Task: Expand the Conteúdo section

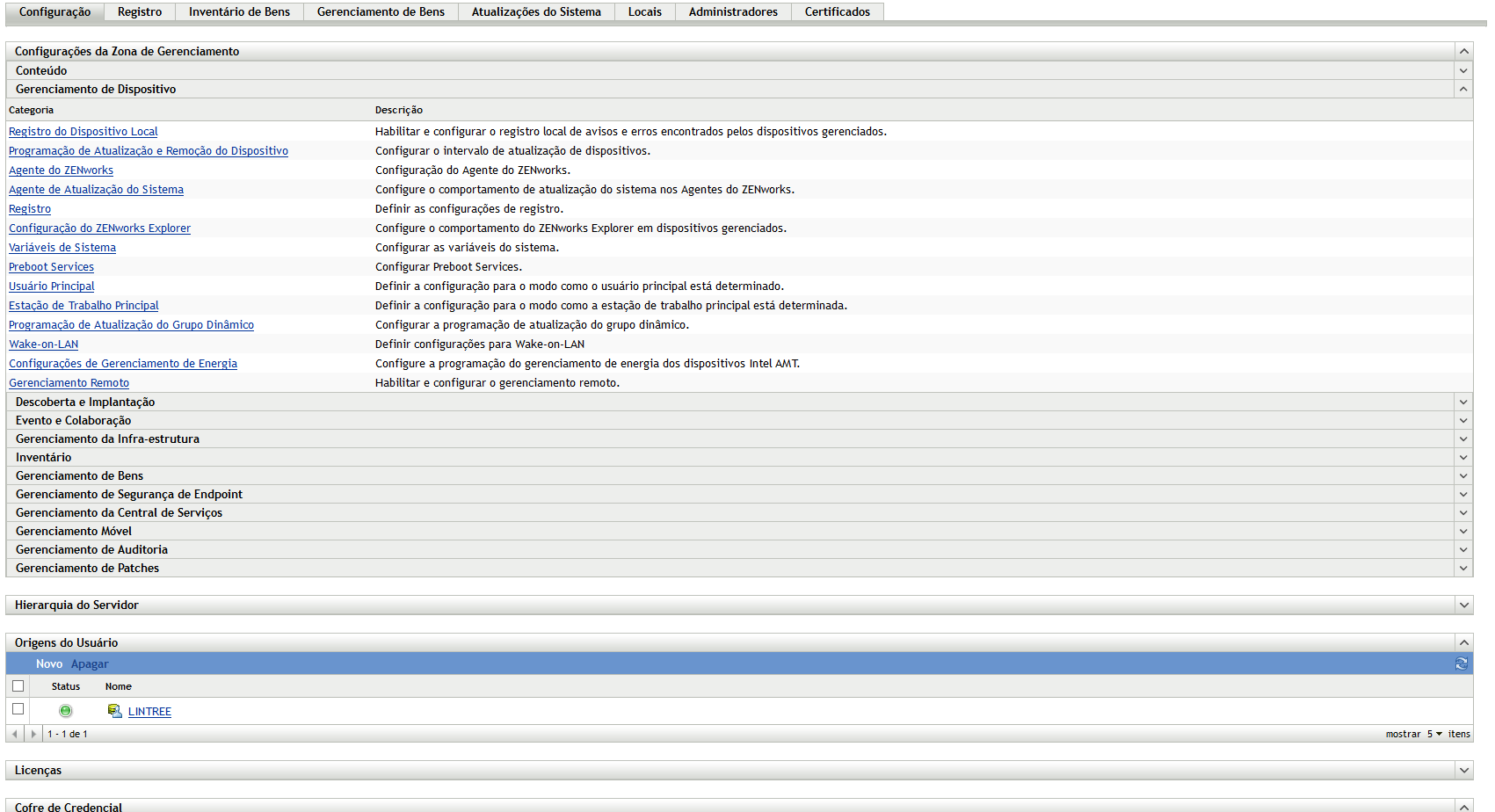Action: (1463, 71)
